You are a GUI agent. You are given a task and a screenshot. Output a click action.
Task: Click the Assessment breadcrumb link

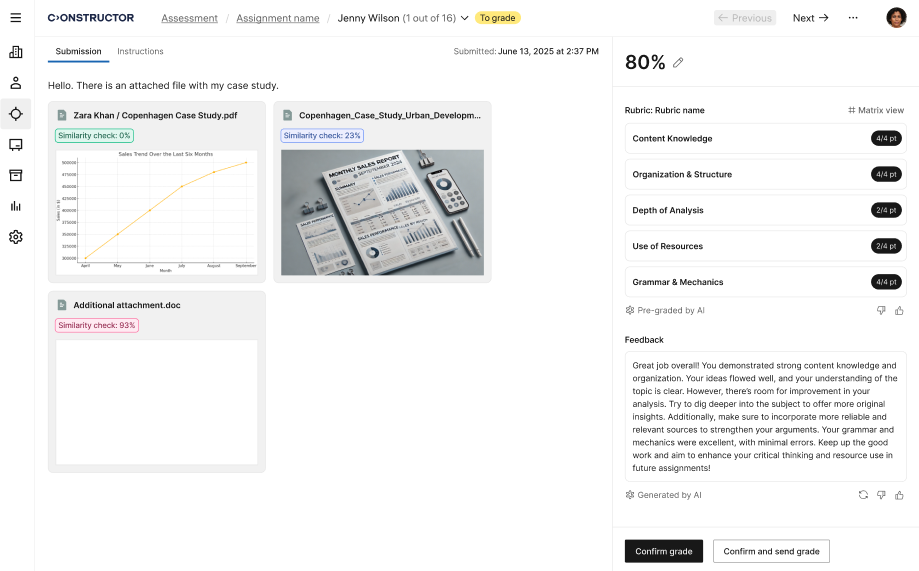click(x=189, y=18)
